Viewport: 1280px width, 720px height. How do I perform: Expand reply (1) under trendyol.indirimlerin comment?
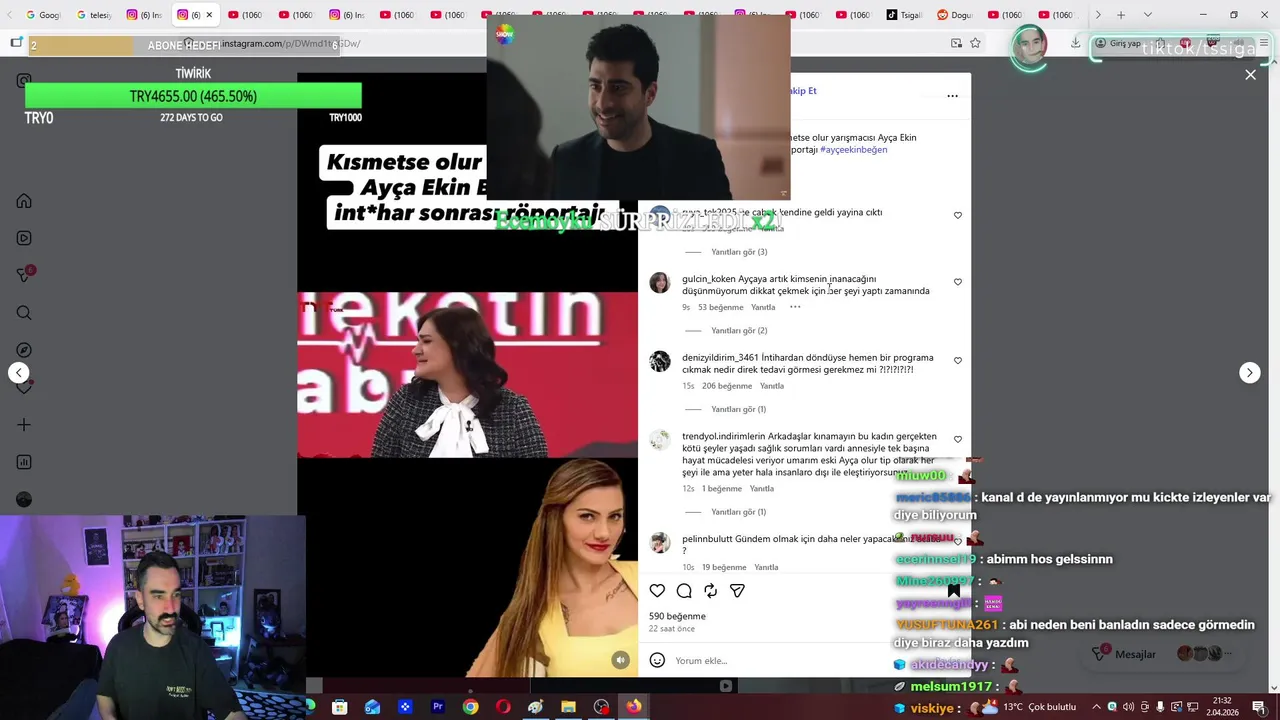(x=738, y=512)
